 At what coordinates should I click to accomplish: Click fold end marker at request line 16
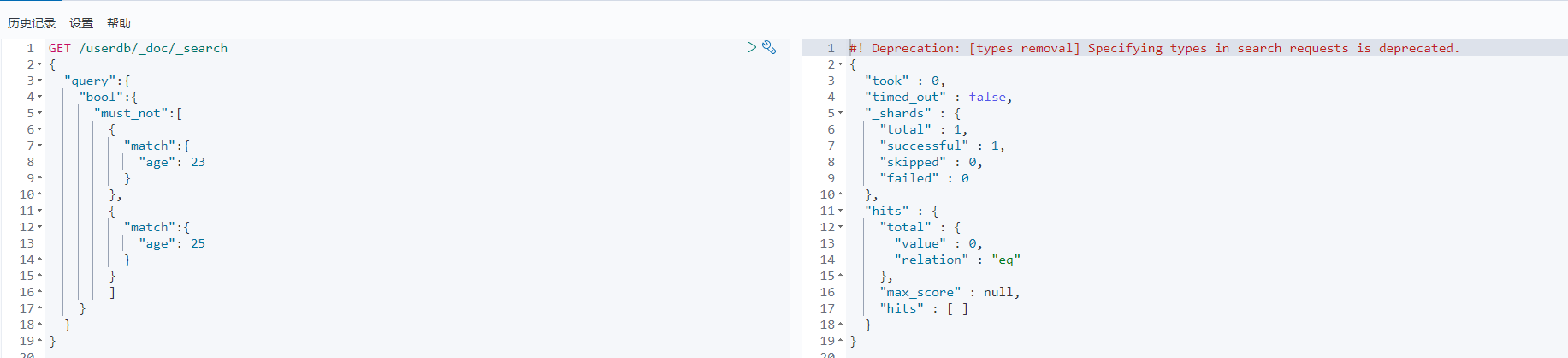pyautogui.click(x=39, y=292)
